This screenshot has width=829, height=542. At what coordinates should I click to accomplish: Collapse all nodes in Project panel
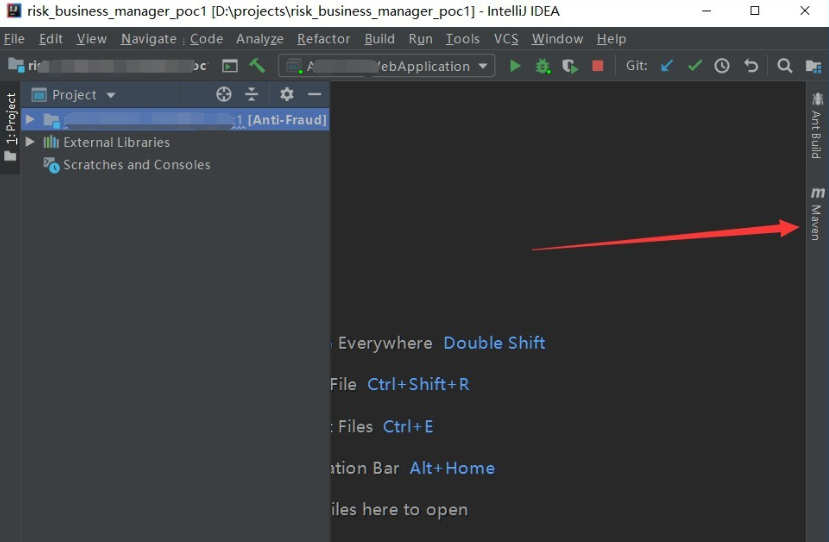pyautogui.click(x=252, y=94)
